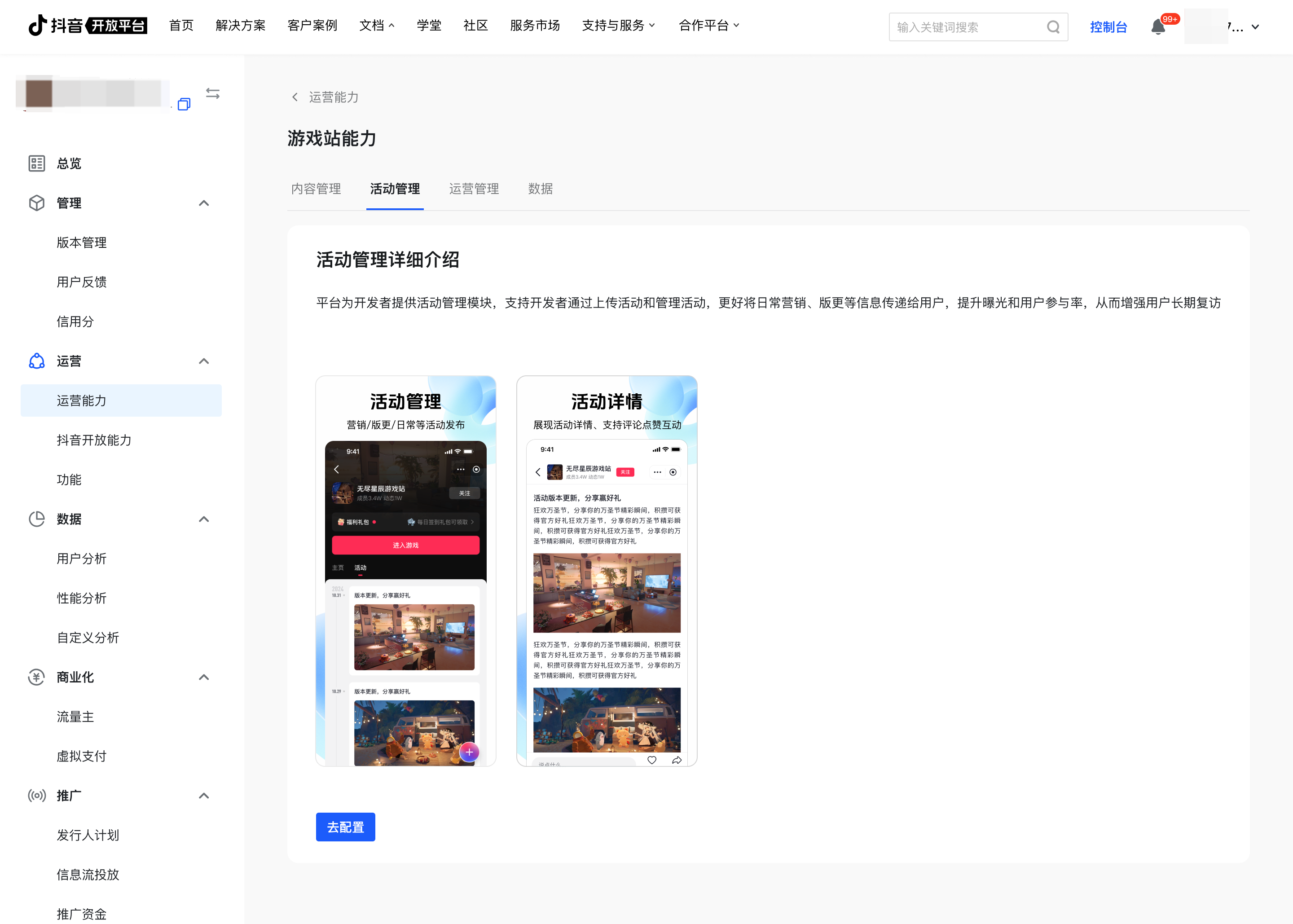Screen dimensions: 1293x924
Task: Click the 管理 cube icon
Action: (x=37, y=203)
